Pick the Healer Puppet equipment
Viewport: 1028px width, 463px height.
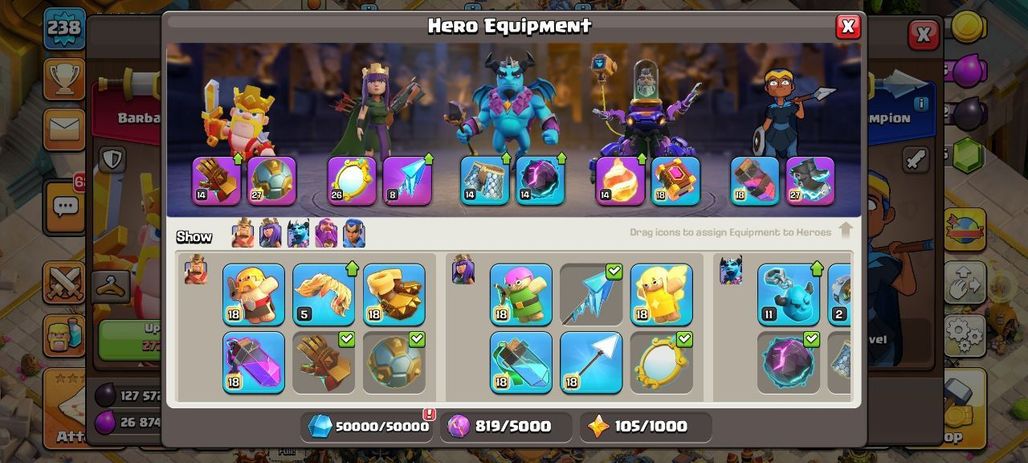pyautogui.click(x=662, y=294)
